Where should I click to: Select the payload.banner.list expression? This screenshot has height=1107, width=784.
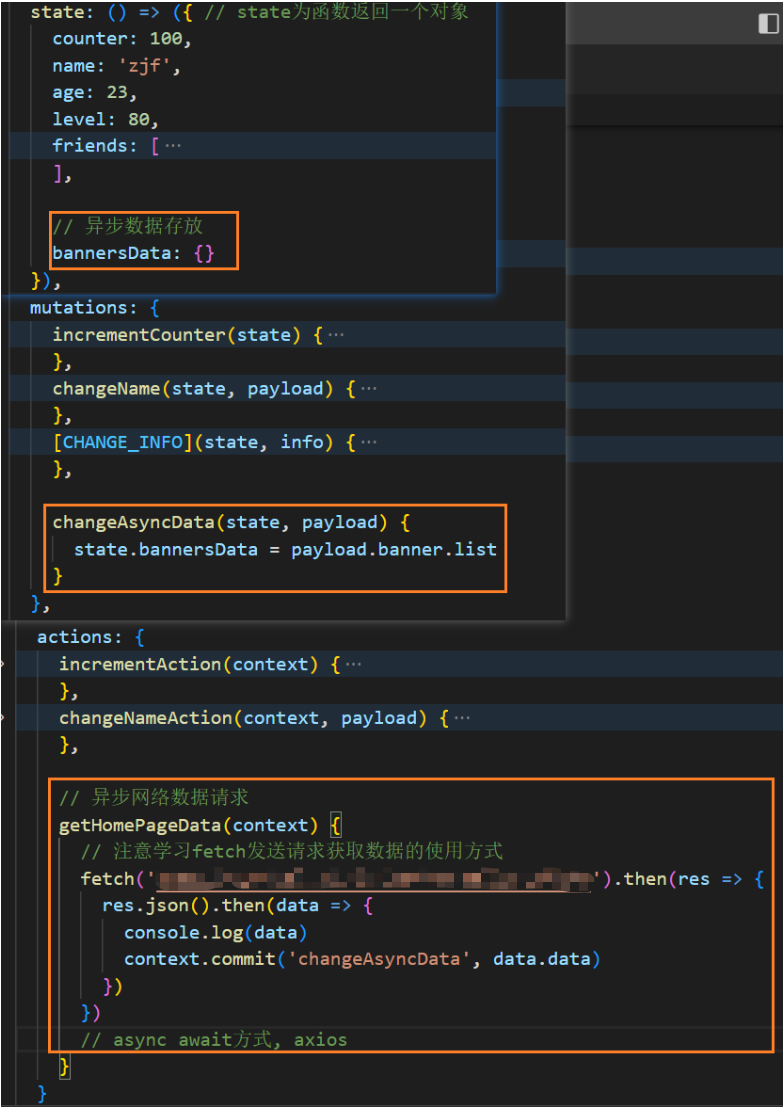(394, 549)
